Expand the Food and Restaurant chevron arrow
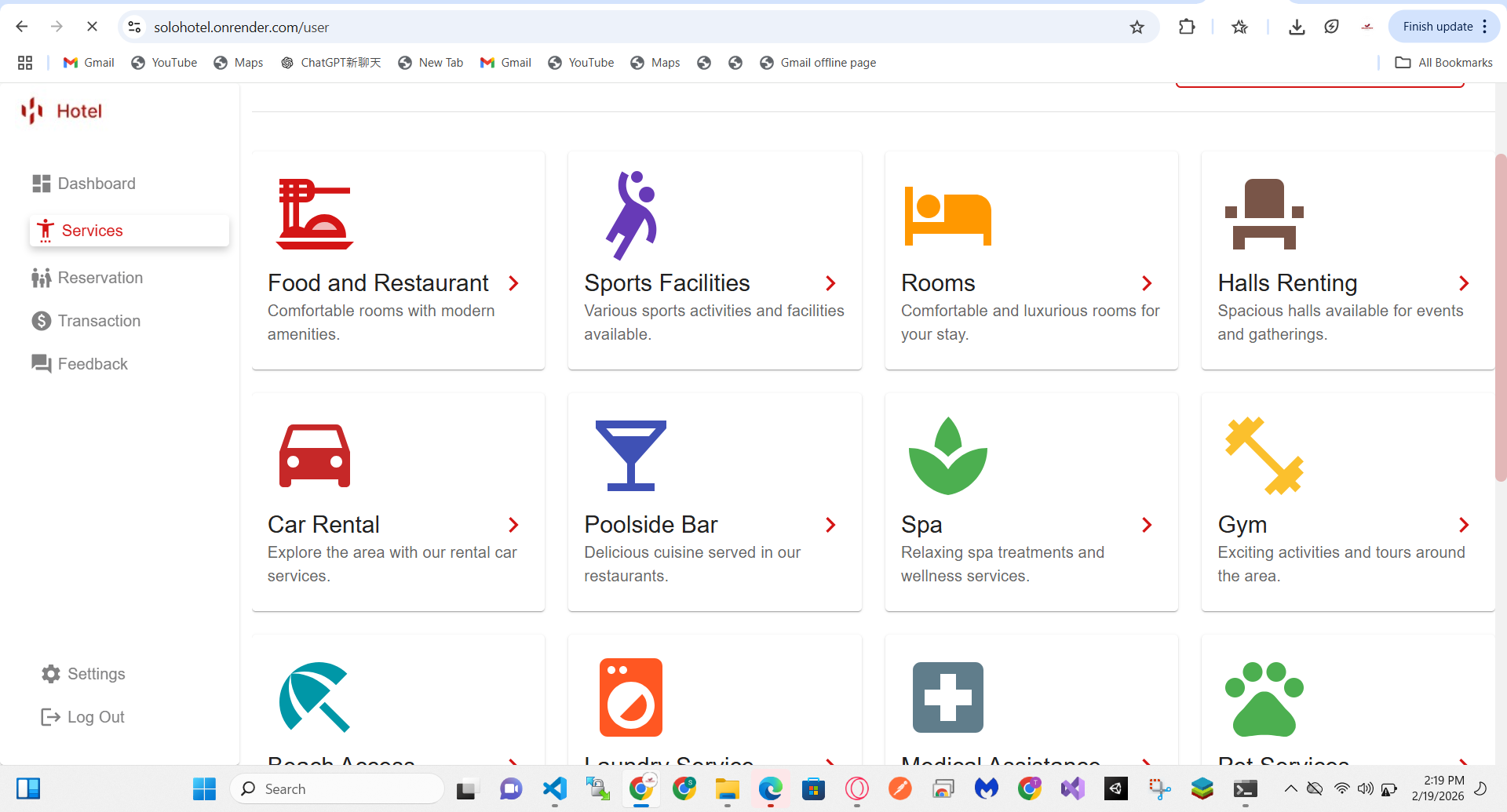 (514, 283)
